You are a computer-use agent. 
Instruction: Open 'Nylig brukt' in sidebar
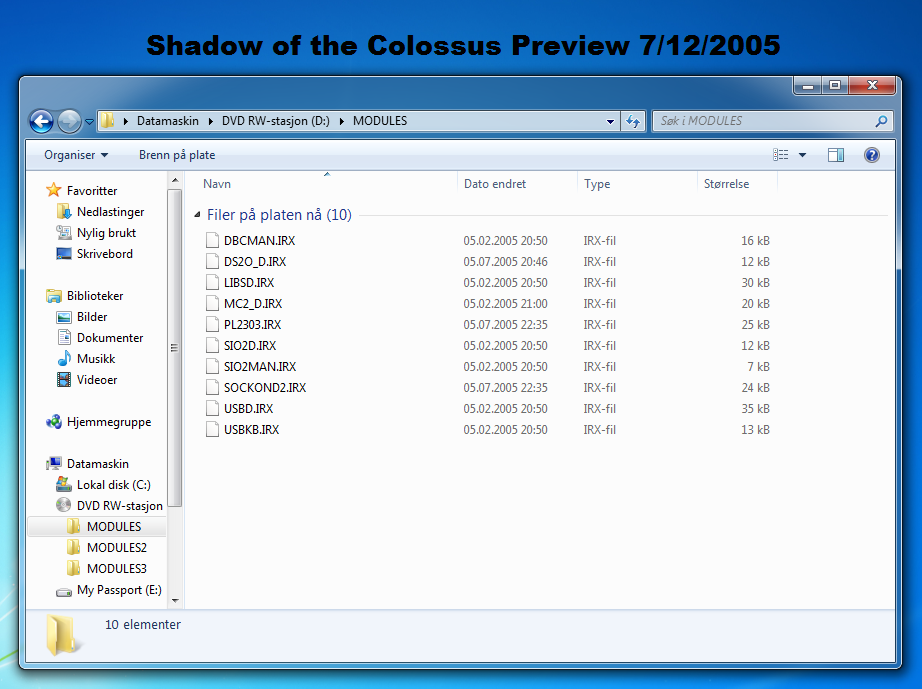106,233
